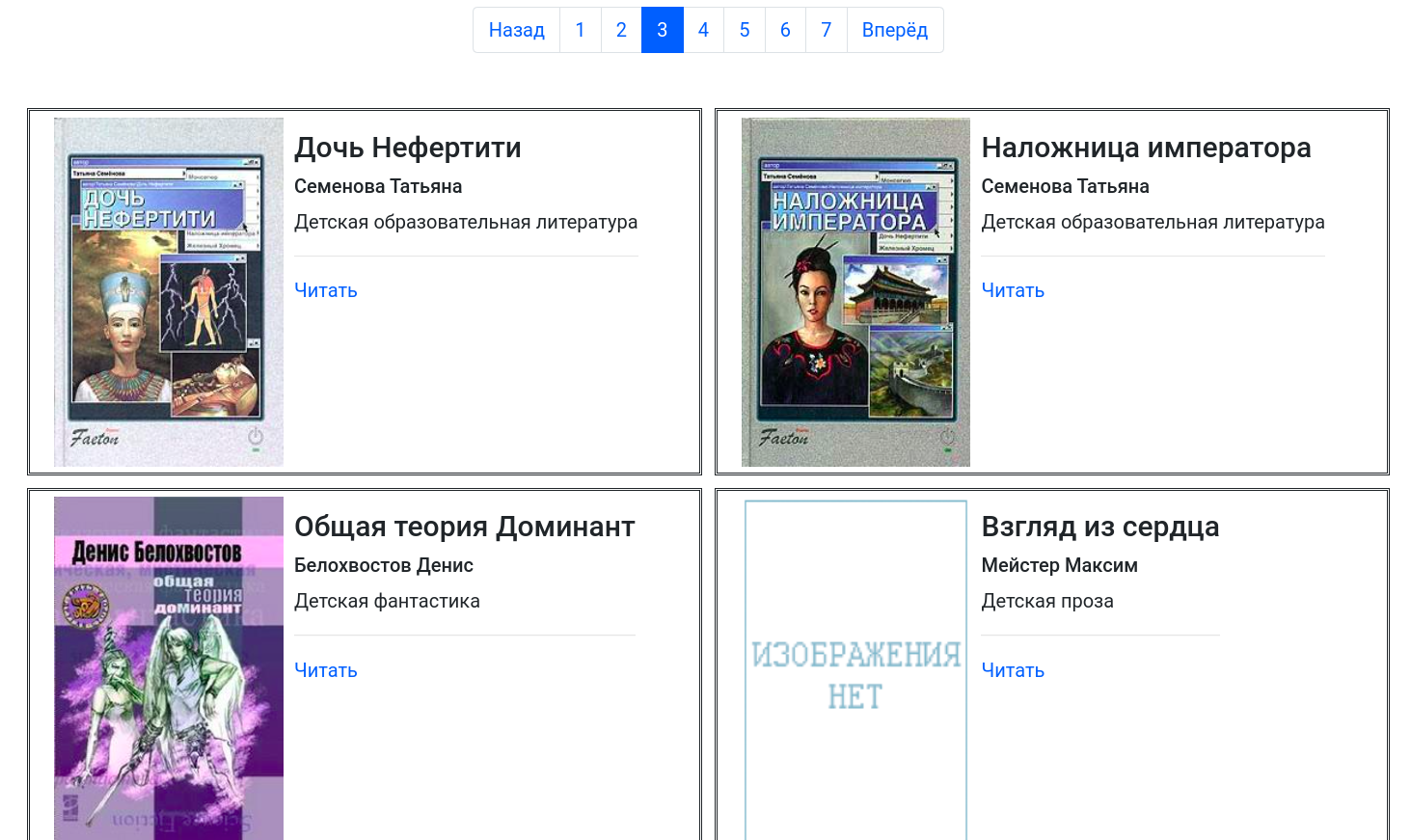Viewport: 1411px width, 840px height.
Task: Open Читать for Взгляд из сердца
Action: pyautogui.click(x=1012, y=669)
